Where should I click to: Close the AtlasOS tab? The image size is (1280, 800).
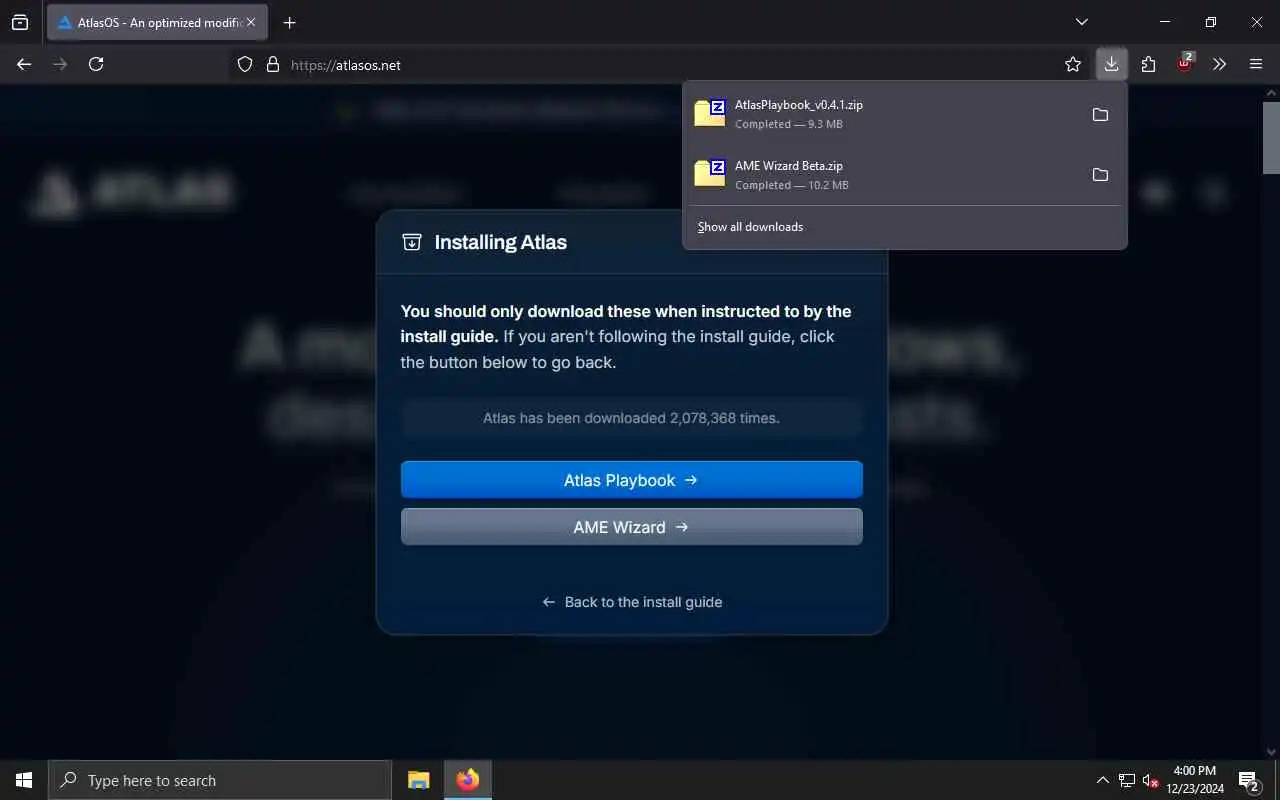251,22
